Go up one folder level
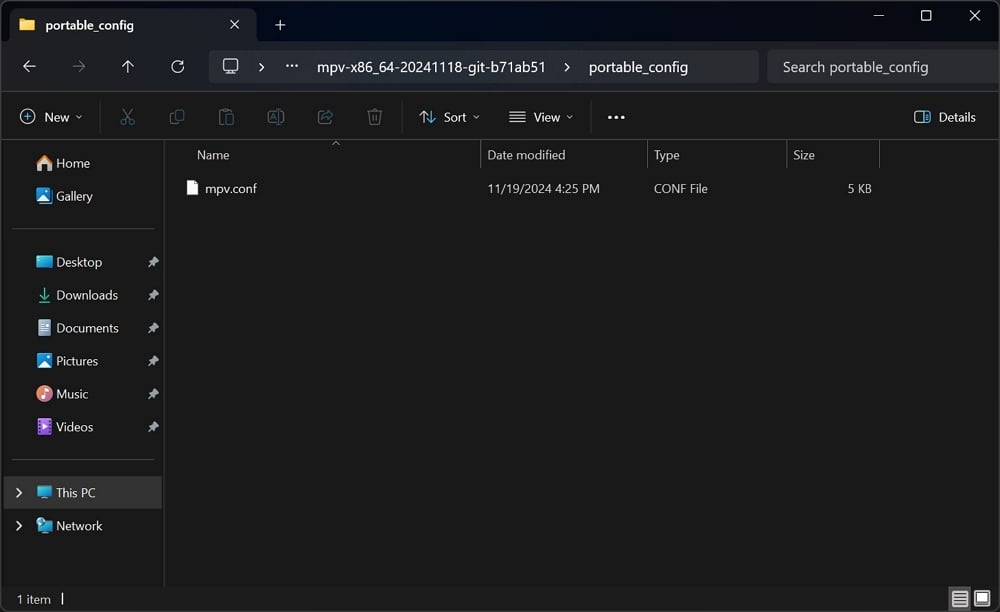Image resolution: width=1000 pixels, height=612 pixels. click(128, 67)
